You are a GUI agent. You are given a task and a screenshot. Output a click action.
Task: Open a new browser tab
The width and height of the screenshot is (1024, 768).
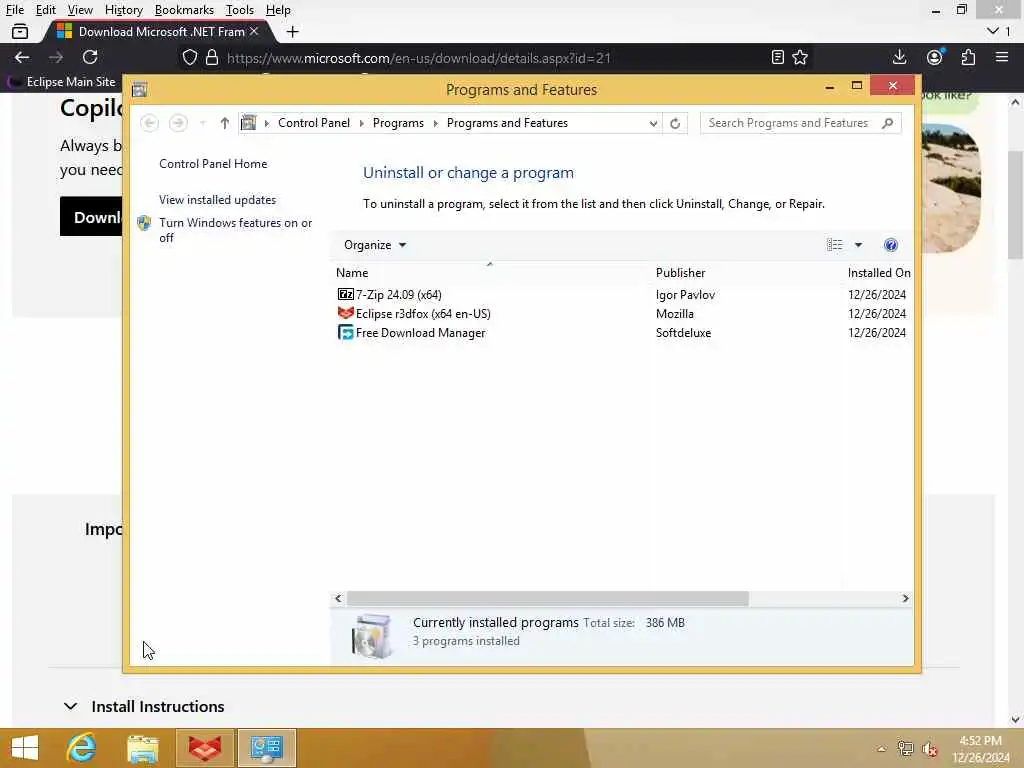point(293,31)
